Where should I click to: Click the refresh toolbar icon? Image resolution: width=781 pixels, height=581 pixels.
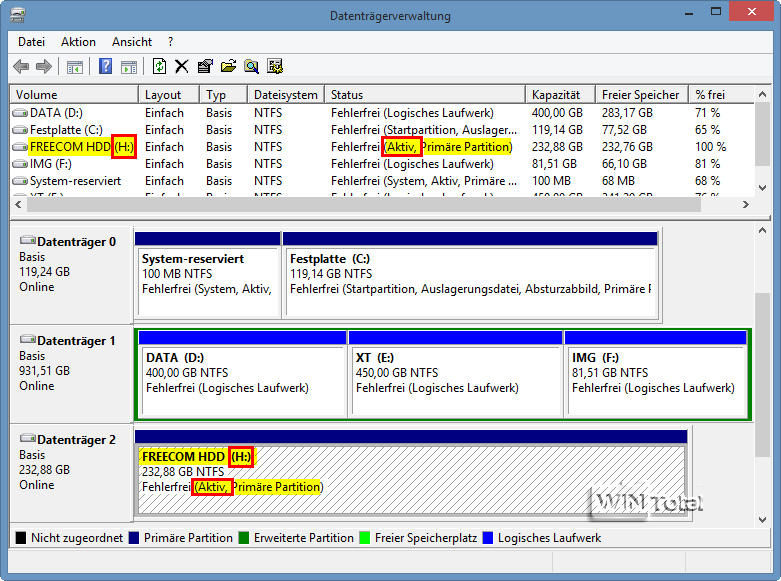pyautogui.click(x=159, y=67)
